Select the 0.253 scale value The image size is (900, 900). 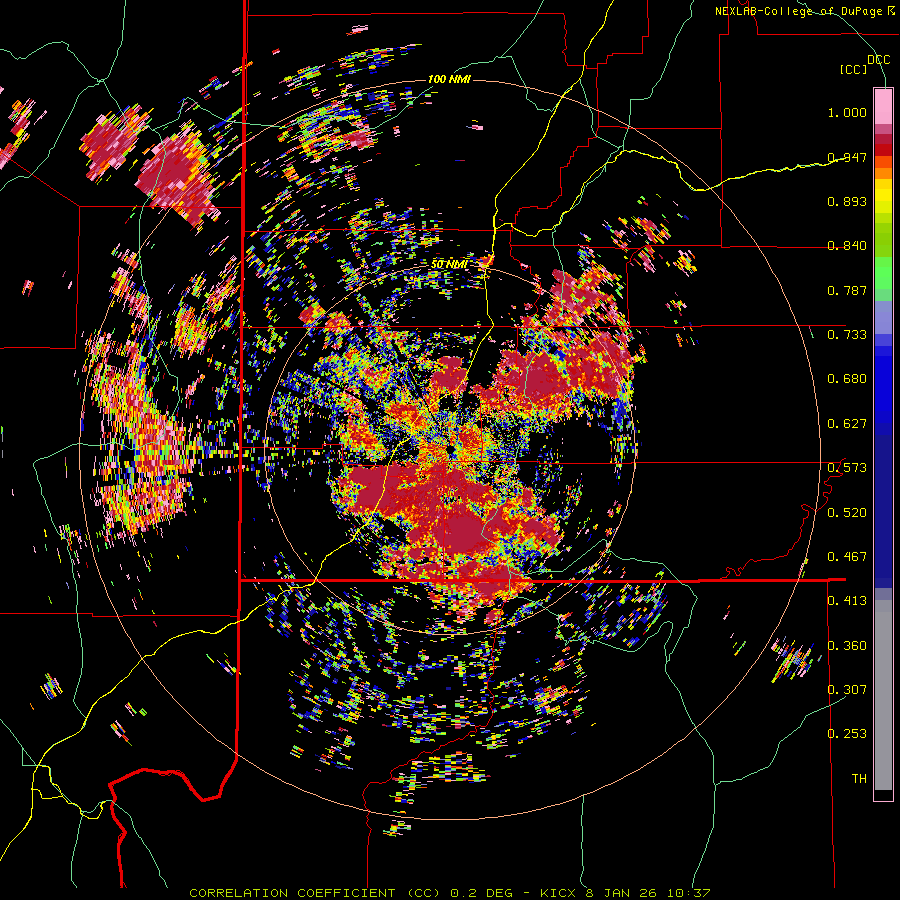click(847, 734)
